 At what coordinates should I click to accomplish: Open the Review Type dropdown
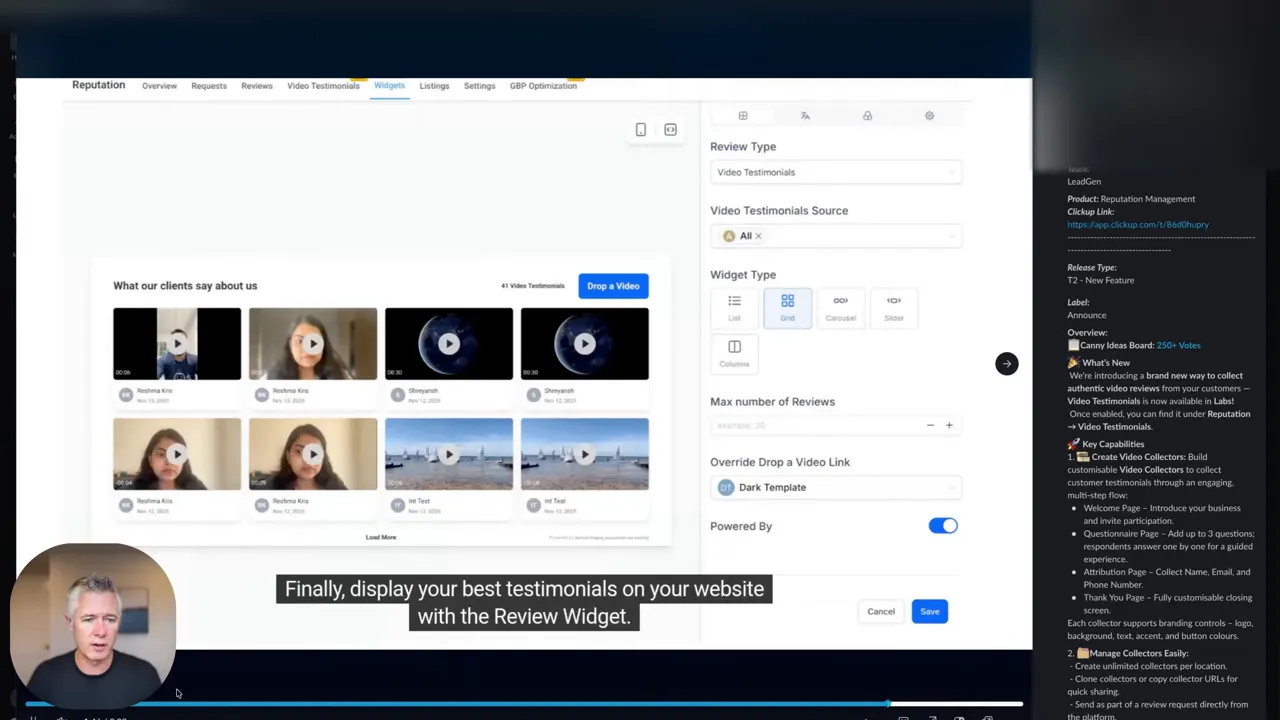pyautogui.click(x=836, y=171)
